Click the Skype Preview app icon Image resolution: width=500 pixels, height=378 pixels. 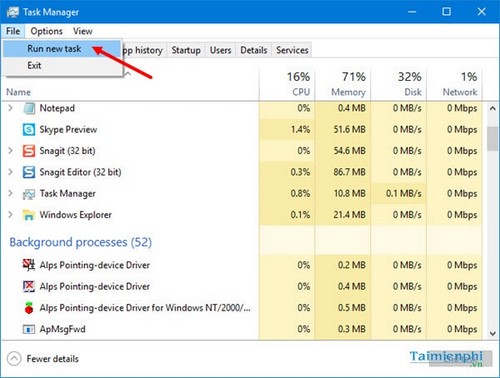[x=29, y=129]
